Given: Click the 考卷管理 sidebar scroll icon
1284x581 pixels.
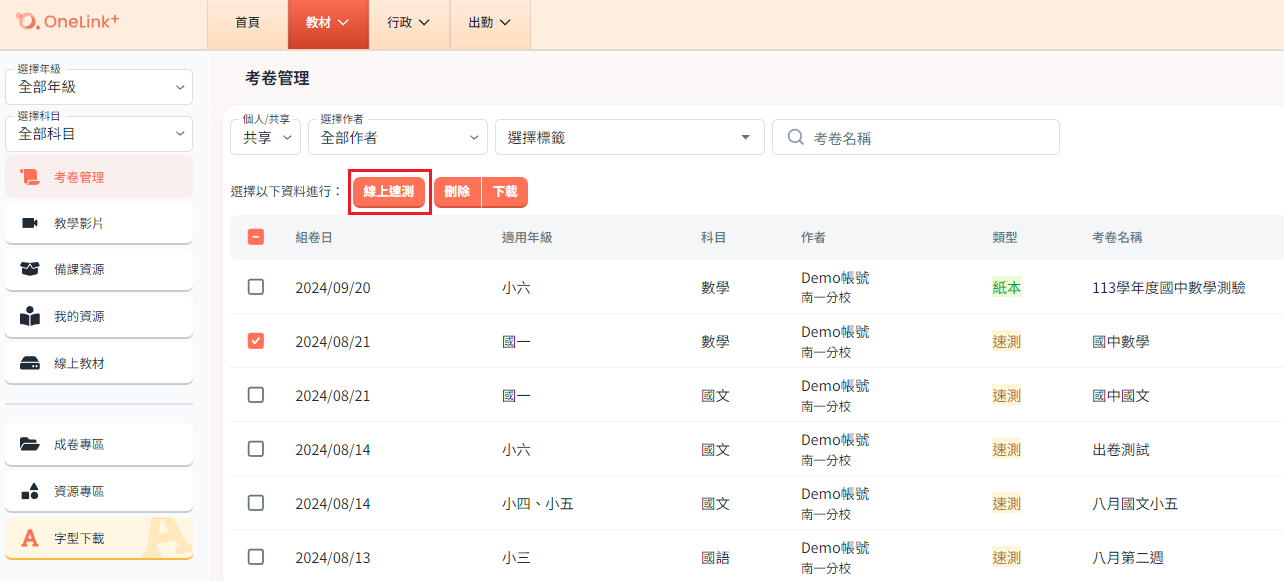Looking at the screenshot, I should [x=29, y=177].
